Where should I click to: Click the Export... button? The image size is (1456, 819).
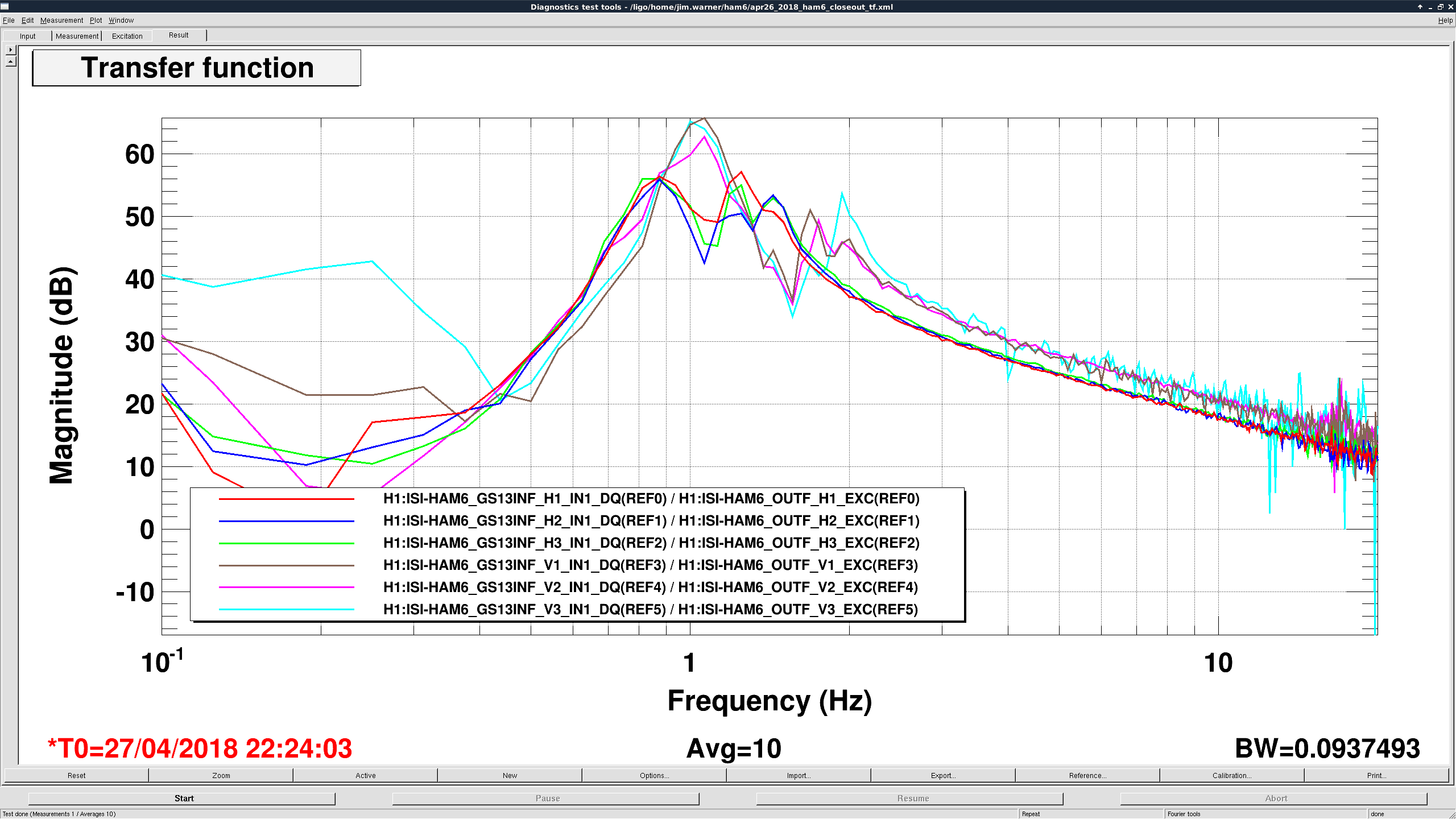point(943,775)
